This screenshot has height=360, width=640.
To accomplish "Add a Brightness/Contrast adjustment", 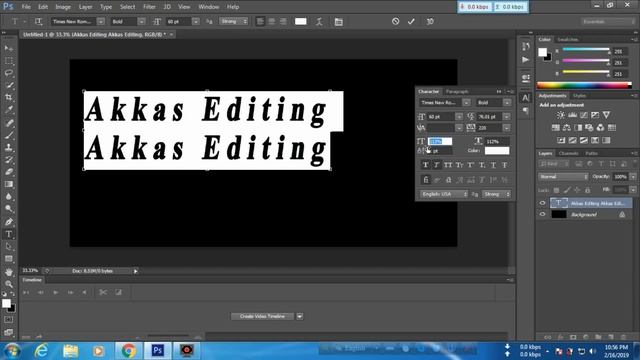I will pos(561,115).
